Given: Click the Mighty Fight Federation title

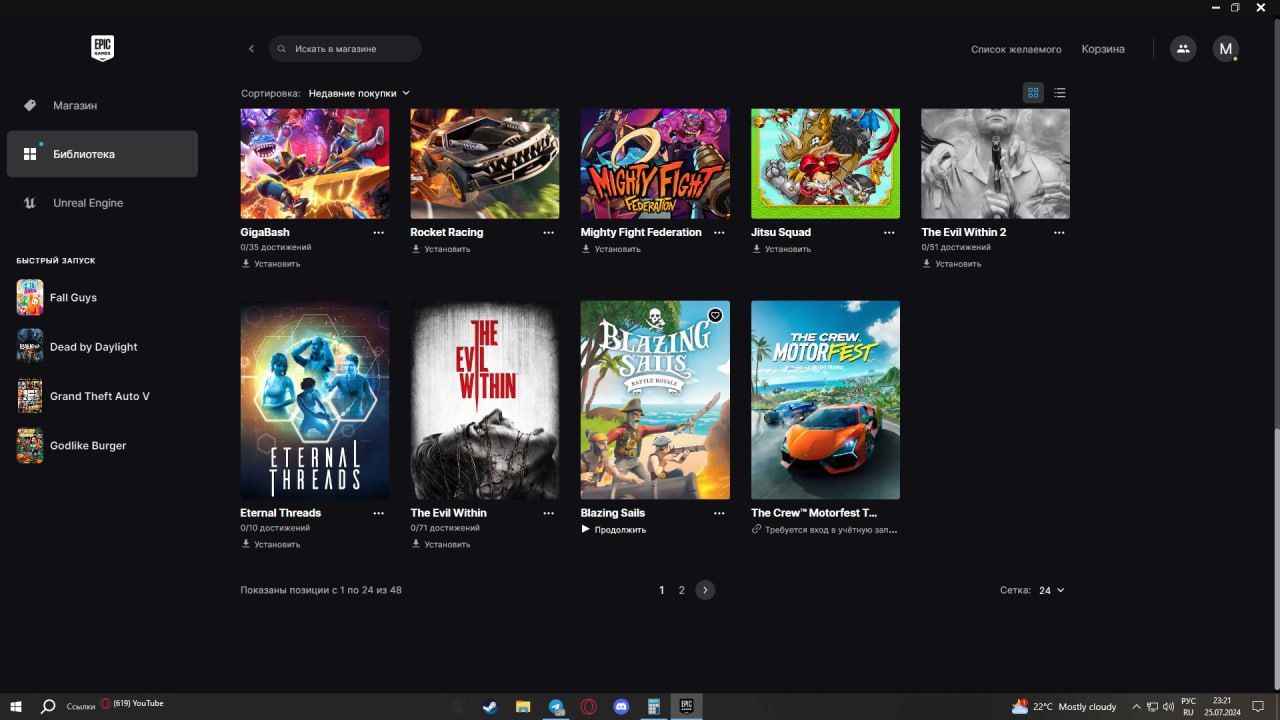Looking at the screenshot, I should pos(641,232).
